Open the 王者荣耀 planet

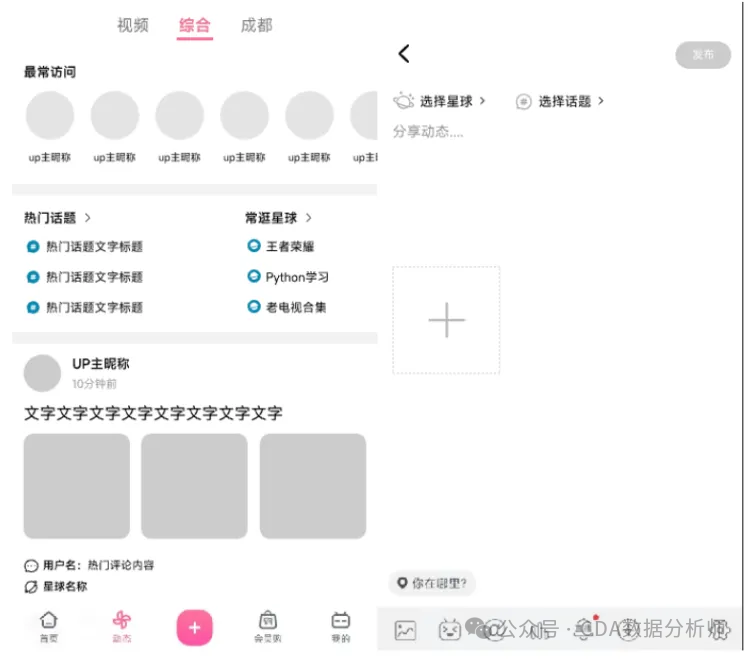click(x=290, y=246)
